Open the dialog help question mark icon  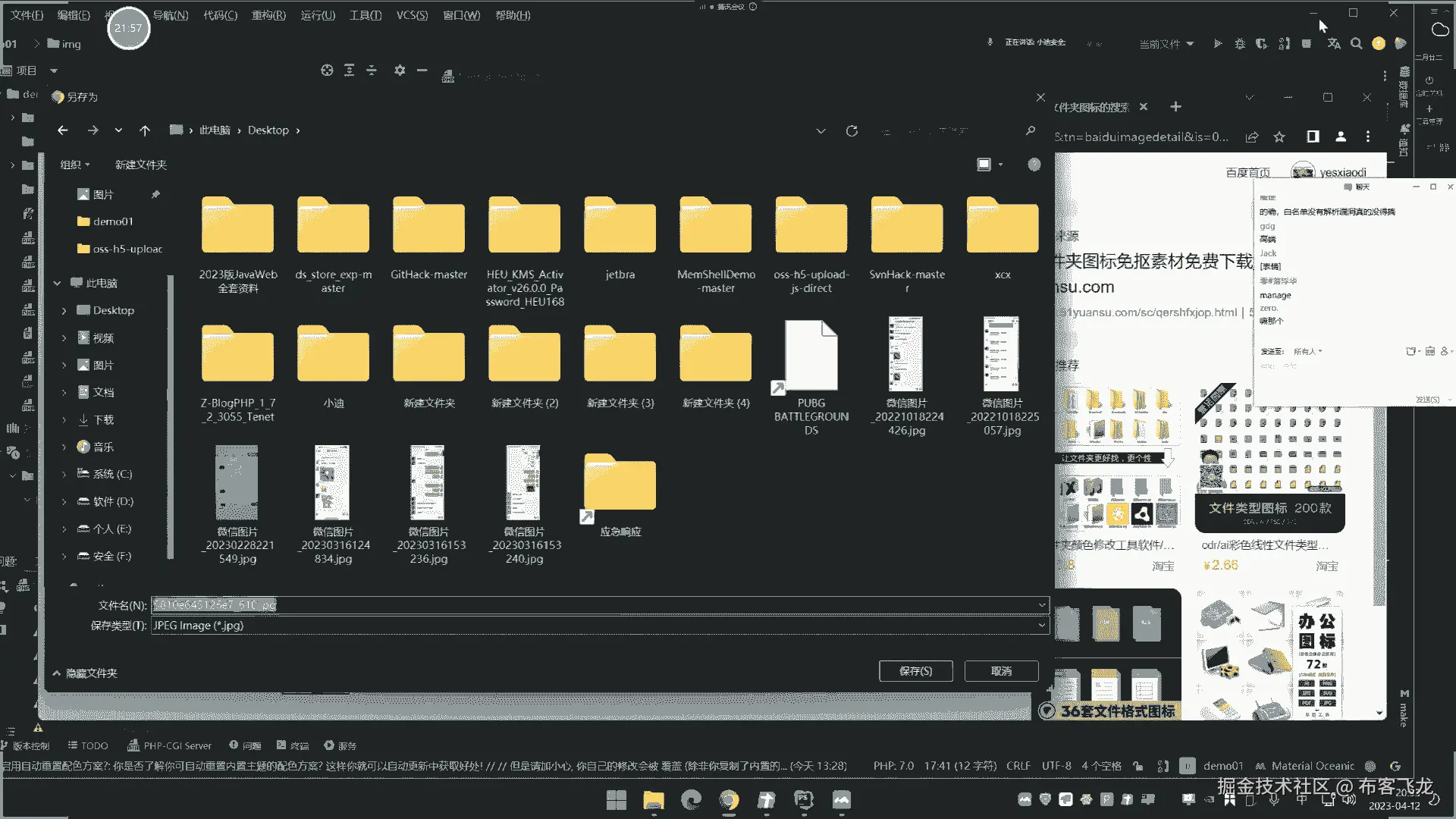point(1034,165)
